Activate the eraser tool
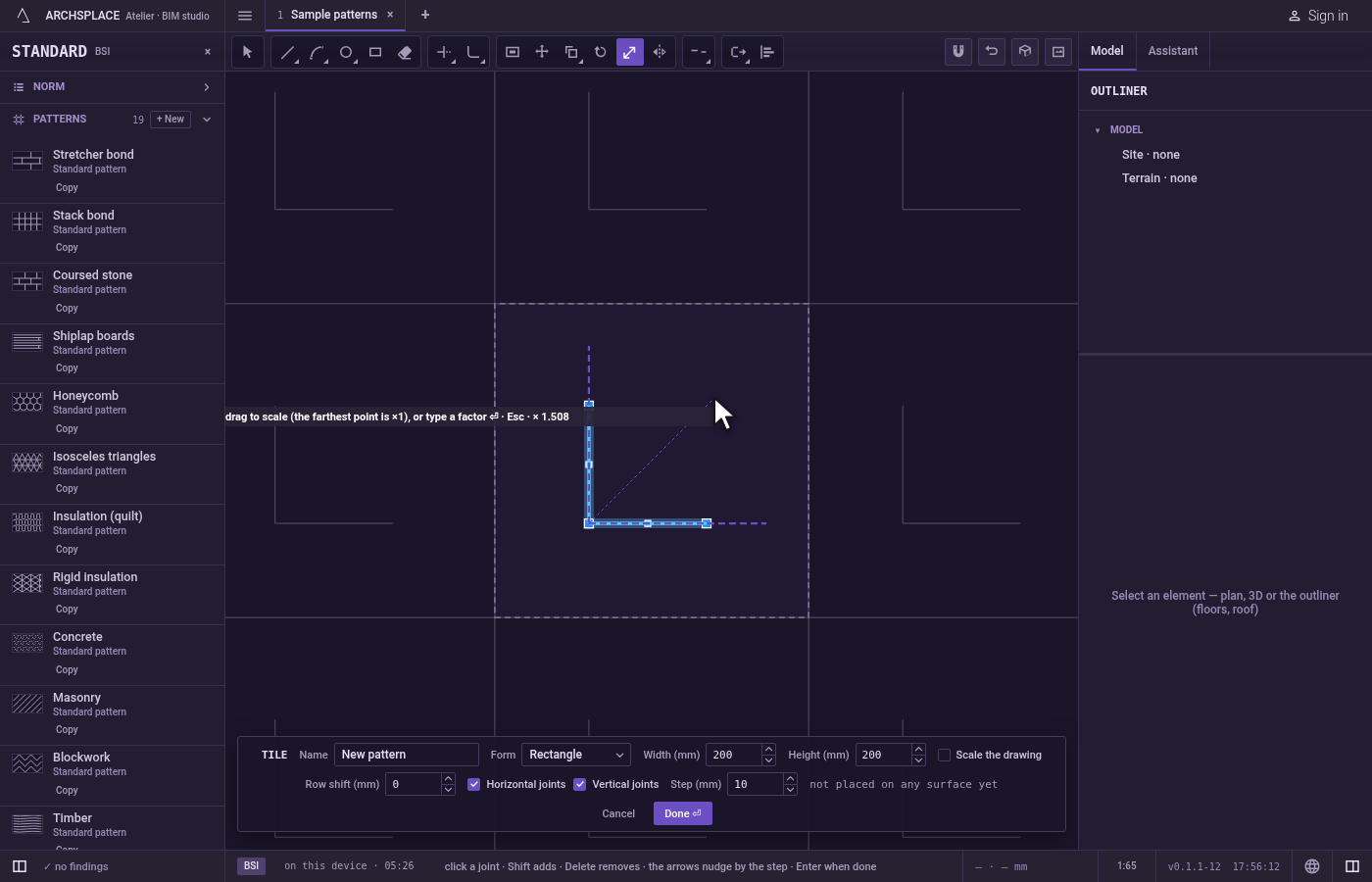This screenshot has width=1372, height=882. pos(405,52)
